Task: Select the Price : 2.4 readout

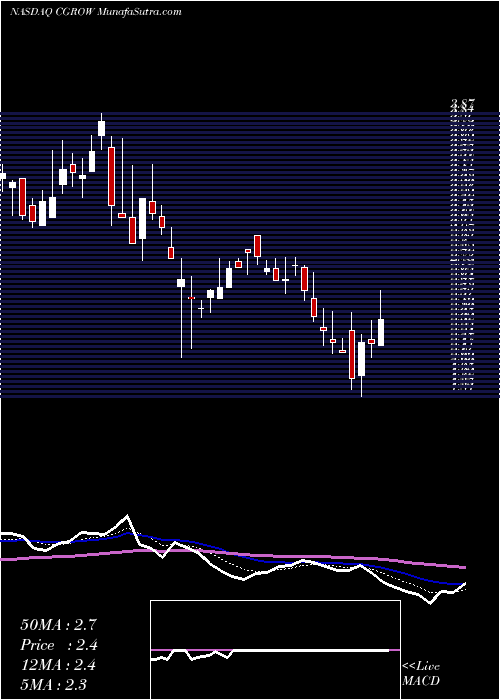Action: (59, 645)
